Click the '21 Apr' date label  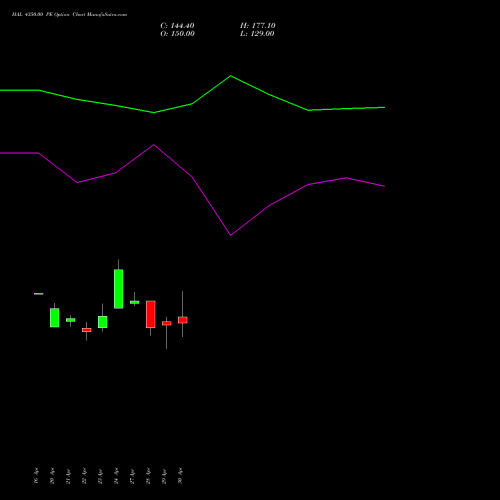pos(68,476)
